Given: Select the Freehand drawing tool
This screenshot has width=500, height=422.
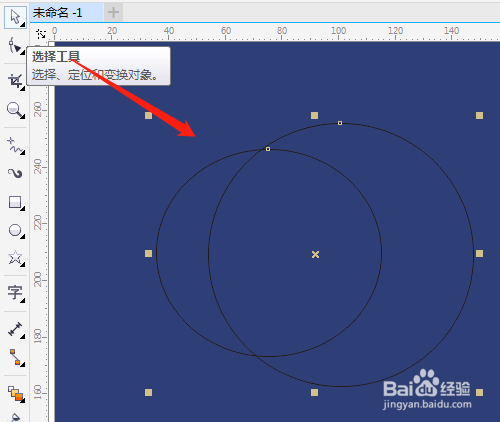Looking at the screenshot, I should [x=15, y=146].
